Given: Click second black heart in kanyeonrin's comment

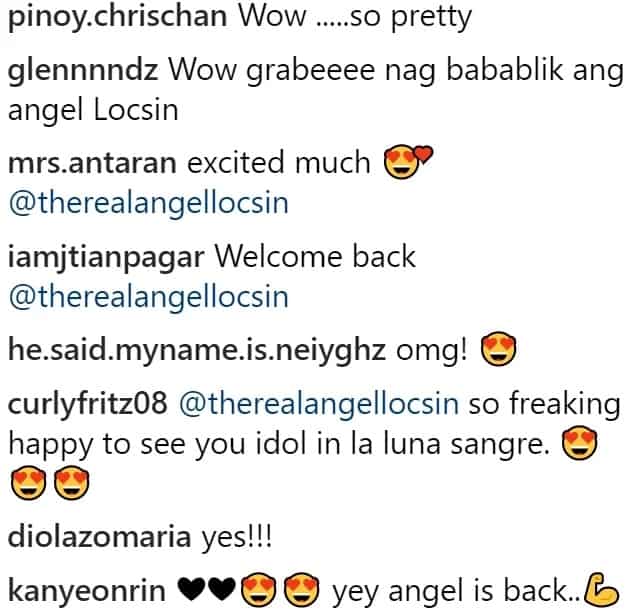Looking at the screenshot, I should 222,590.
